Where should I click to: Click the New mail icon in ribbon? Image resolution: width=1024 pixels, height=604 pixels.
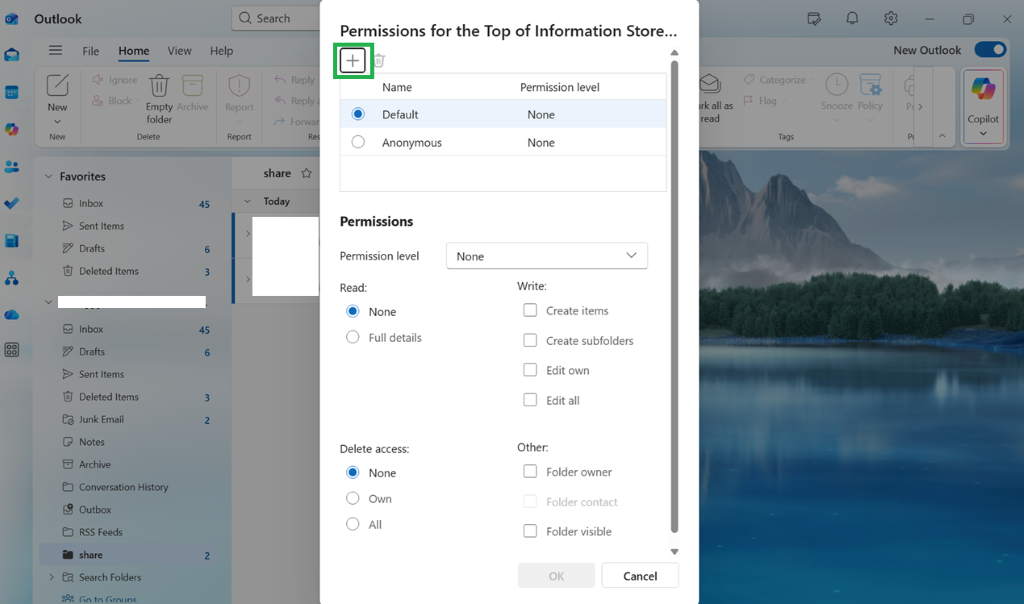point(57,85)
